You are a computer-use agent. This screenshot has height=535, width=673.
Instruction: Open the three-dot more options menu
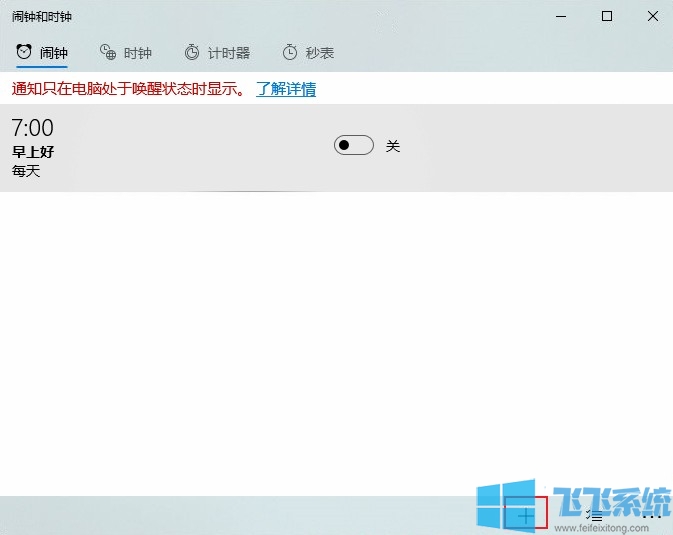(651, 516)
